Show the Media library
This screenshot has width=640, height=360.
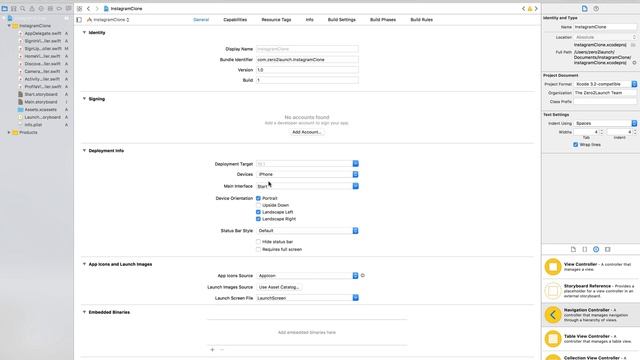point(607,249)
